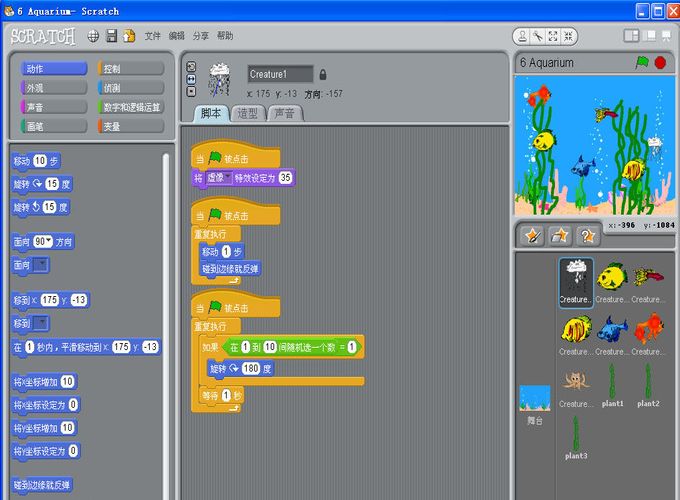Select the plant1 sprite thumbnail
680x500 pixels.
pyautogui.click(x=612, y=386)
